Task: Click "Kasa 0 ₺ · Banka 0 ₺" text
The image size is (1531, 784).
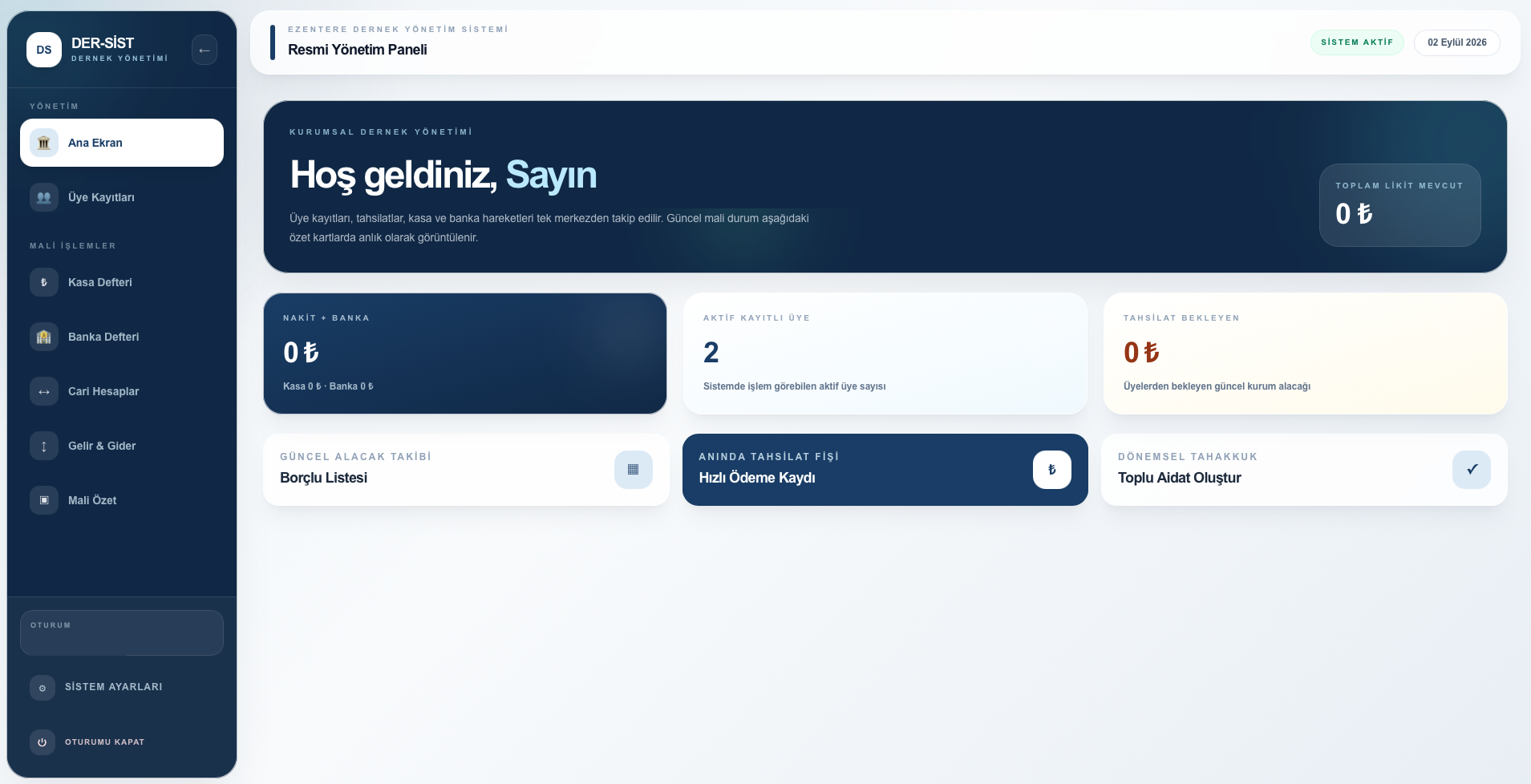Action: pos(328,386)
